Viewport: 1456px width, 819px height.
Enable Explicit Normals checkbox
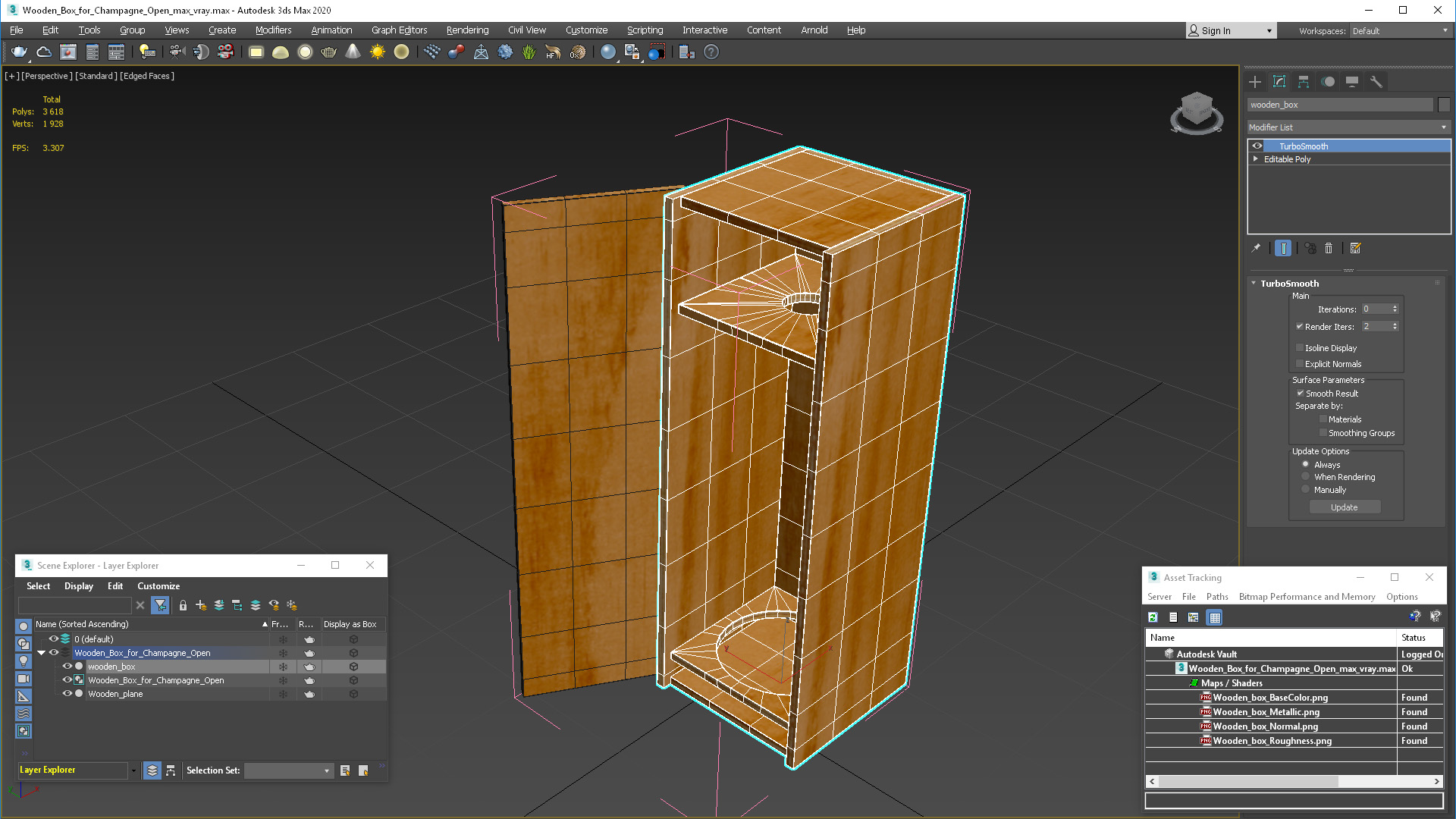[x=1300, y=364]
